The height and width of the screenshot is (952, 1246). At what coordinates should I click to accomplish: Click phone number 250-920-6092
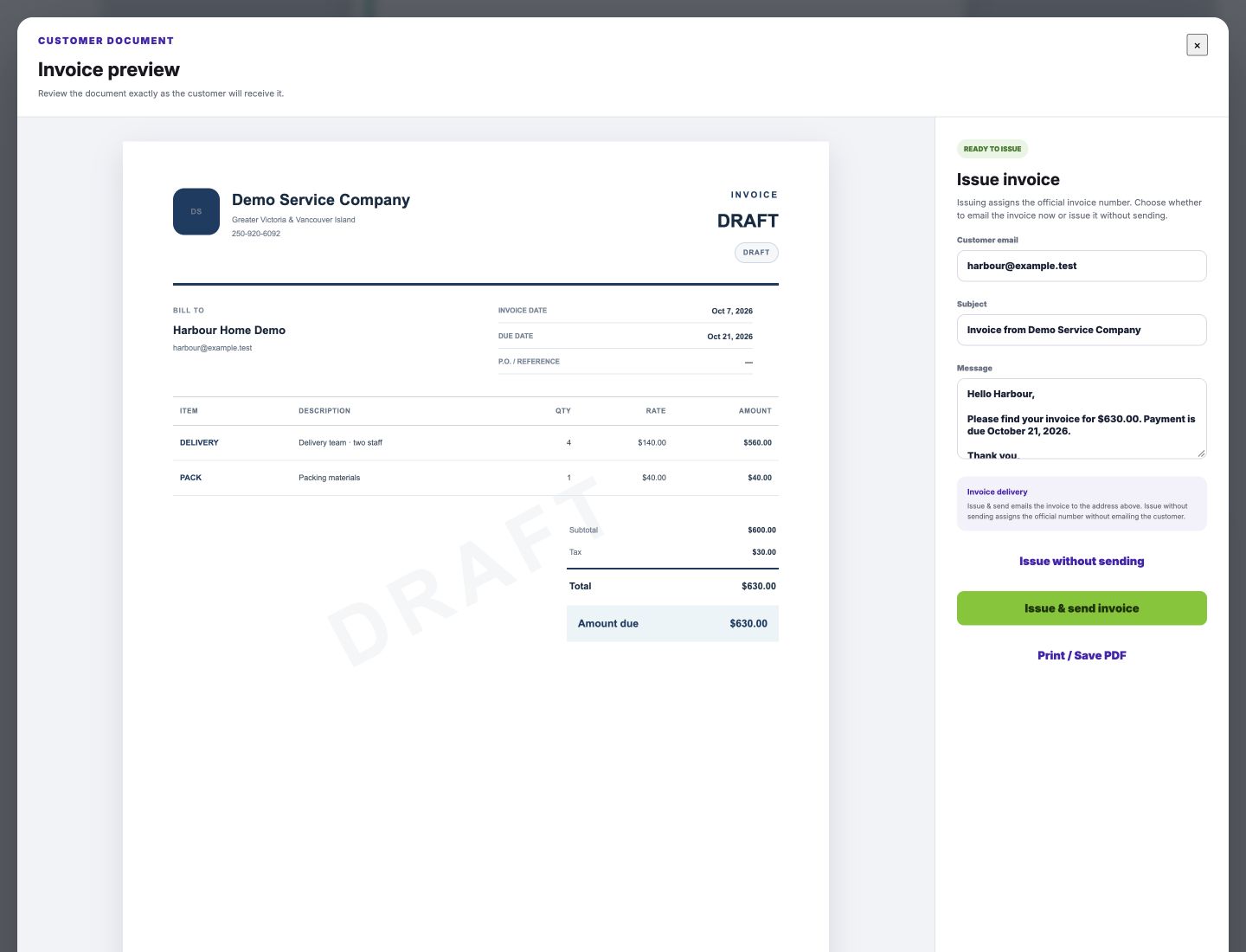coord(256,234)
